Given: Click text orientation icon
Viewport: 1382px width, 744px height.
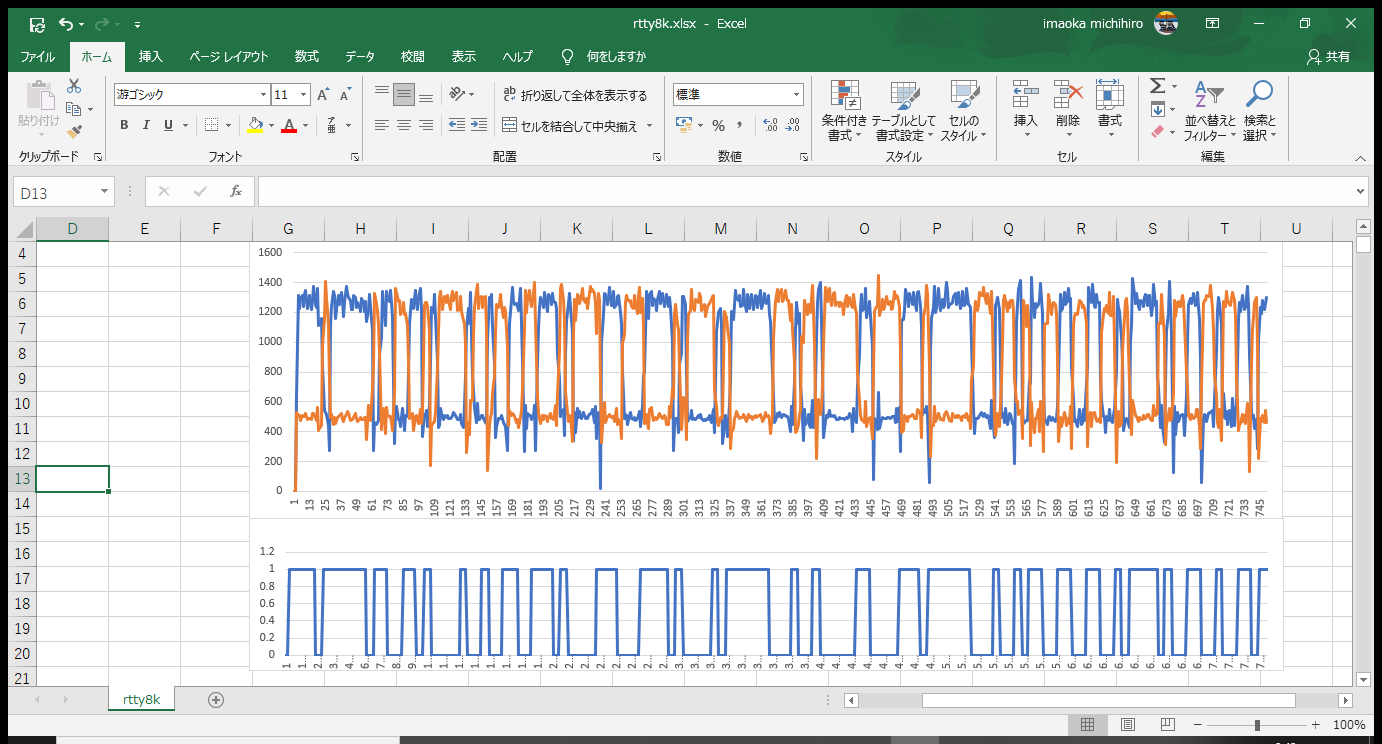Looking at the screenshot, I should tap(457, 95).
